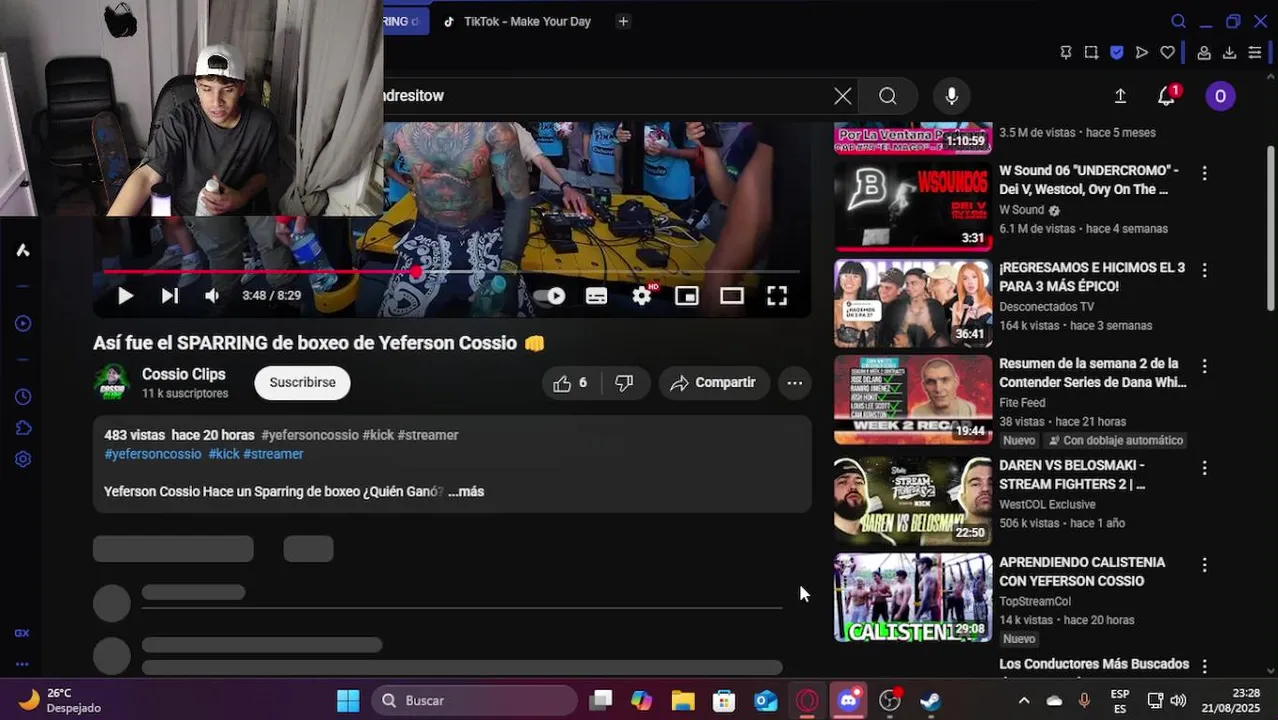Image resolution: width=1278 pixels, height=720 pixels.
Task: Open Windows Start menu
Action: (348, 701)
